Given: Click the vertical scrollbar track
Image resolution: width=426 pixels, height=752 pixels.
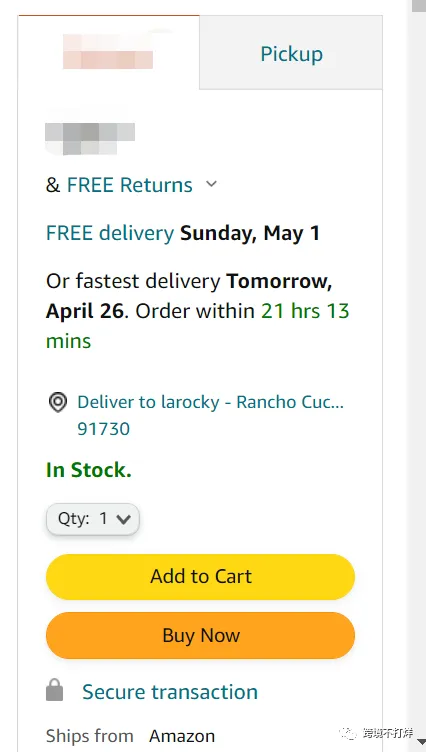Looking at the screenshot, I should [416, 374].
